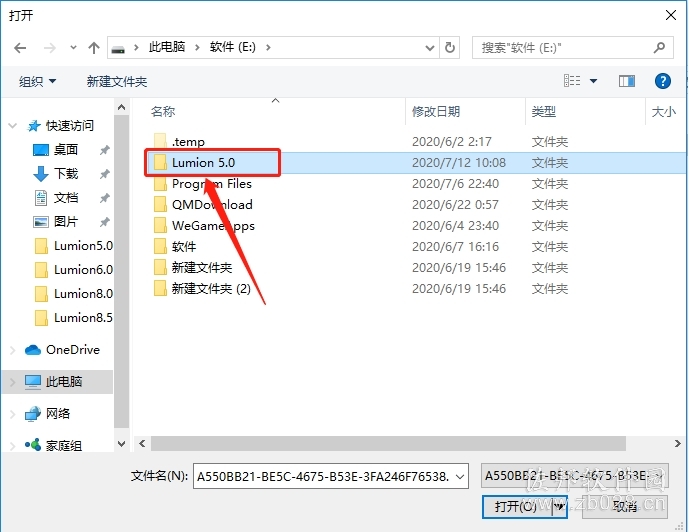Click the file name input field
Image resolution: width=689 pixels, height=532 pixels.
(324, 476)
